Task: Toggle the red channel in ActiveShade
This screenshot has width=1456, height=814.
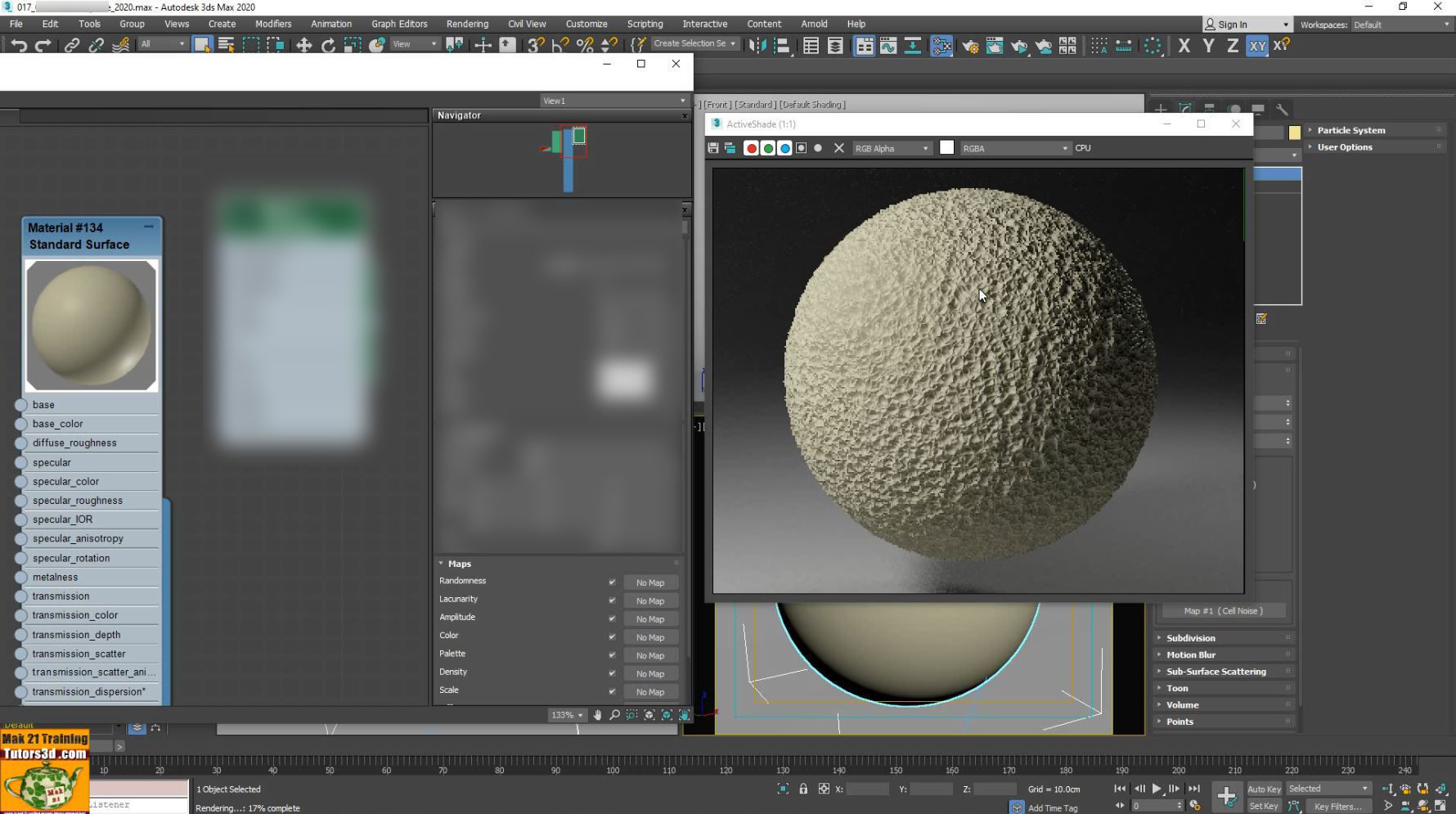Action: [751, 148]
